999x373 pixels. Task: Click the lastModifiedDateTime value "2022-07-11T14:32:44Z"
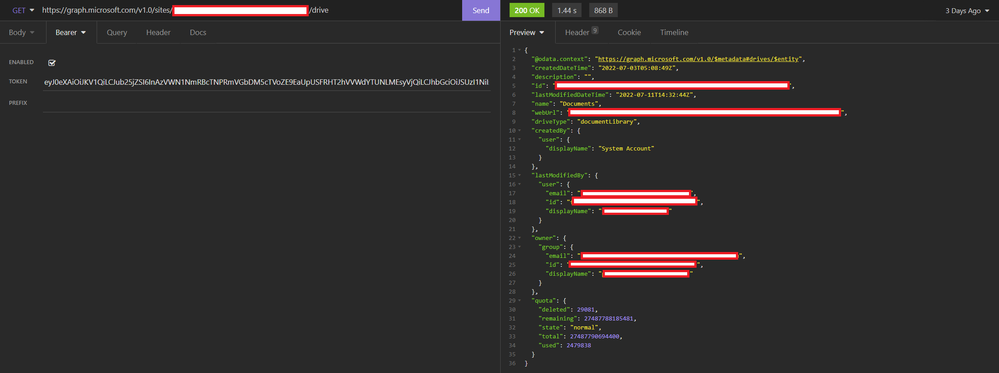pos(655,95)
